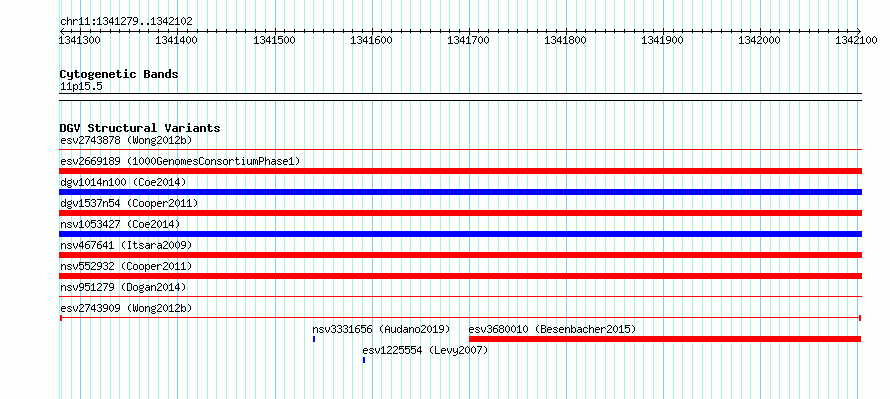Click the 11p15.5 cytogenetic band line
Image resolution: width=890 pixels, height=399 pixels.
pyautogui.click(x=460, y=96)
